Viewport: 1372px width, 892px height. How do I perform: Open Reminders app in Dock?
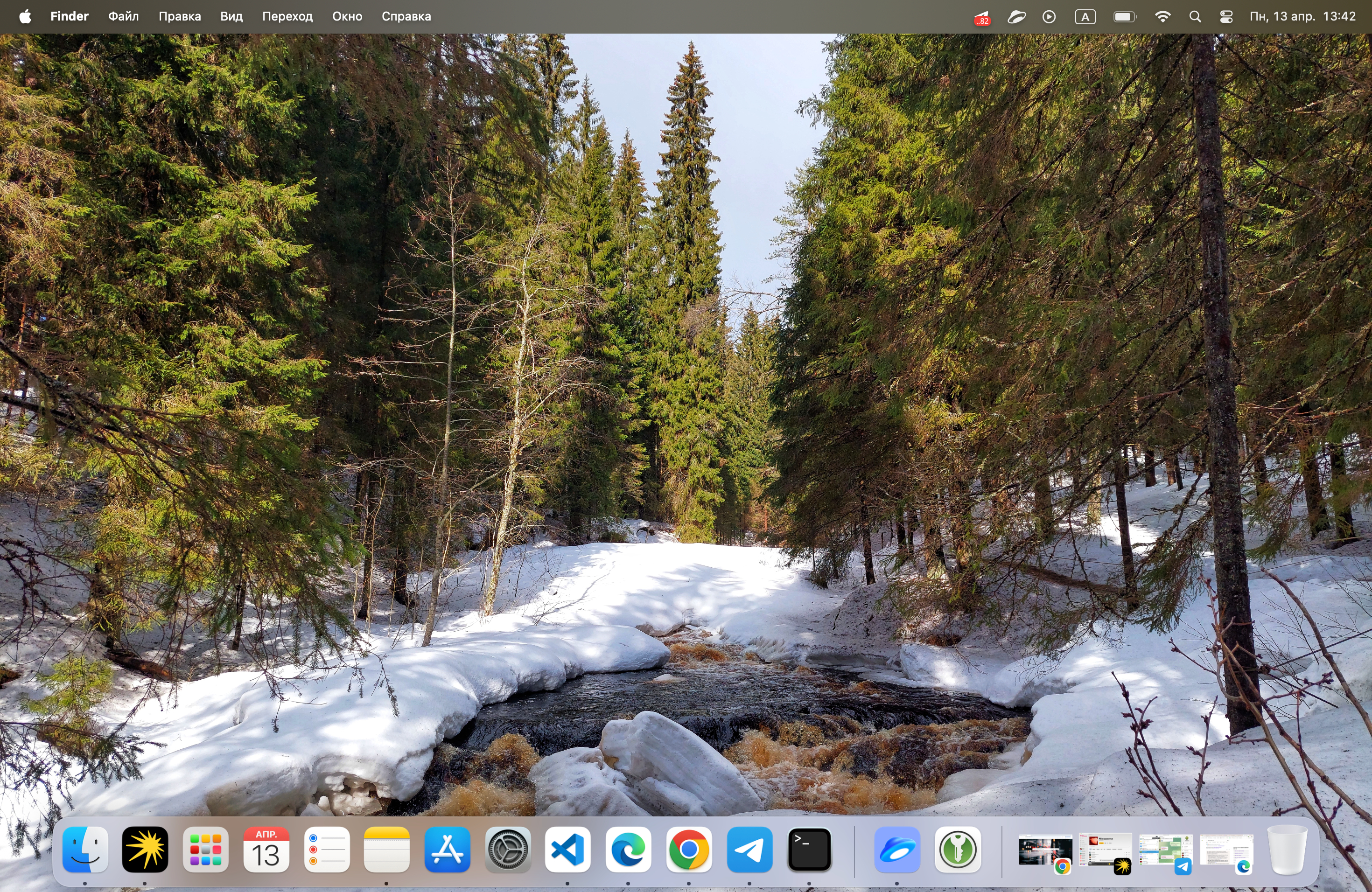[x=327, y=850]
